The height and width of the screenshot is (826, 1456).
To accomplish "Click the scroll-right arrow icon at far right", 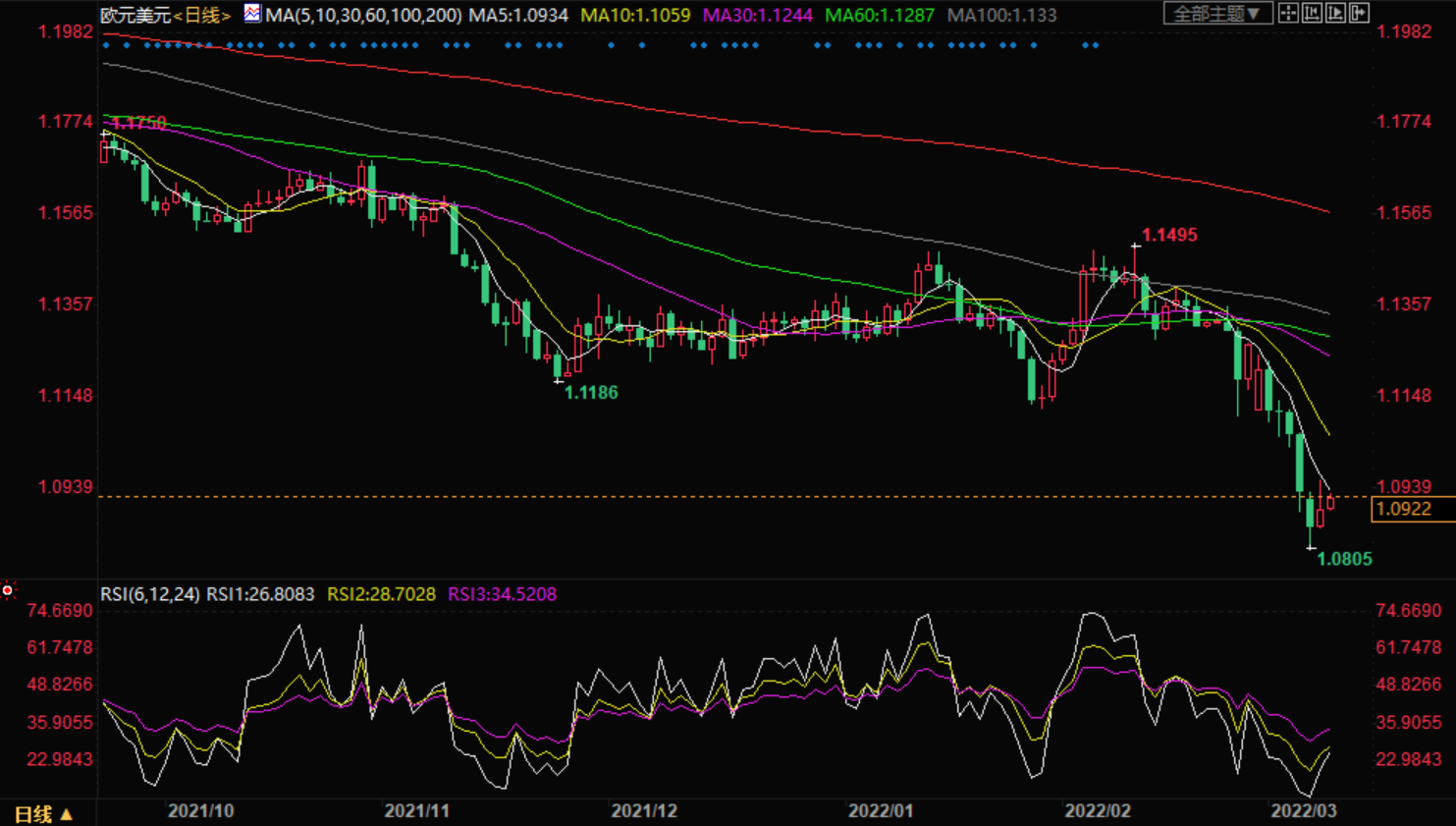I will pos(1359,13).
